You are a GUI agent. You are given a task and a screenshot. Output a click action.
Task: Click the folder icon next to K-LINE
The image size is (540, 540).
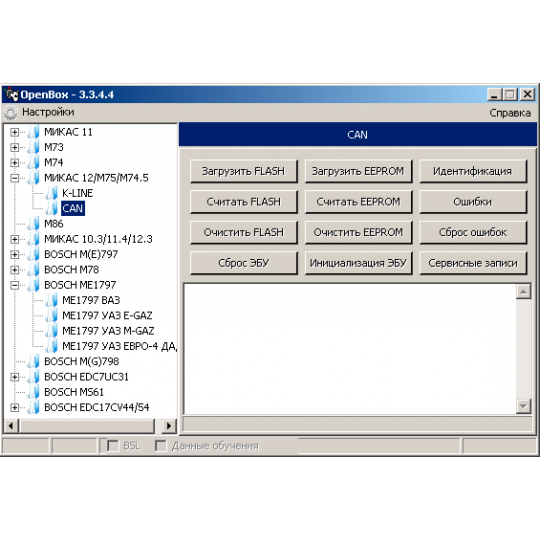point(52,193)
